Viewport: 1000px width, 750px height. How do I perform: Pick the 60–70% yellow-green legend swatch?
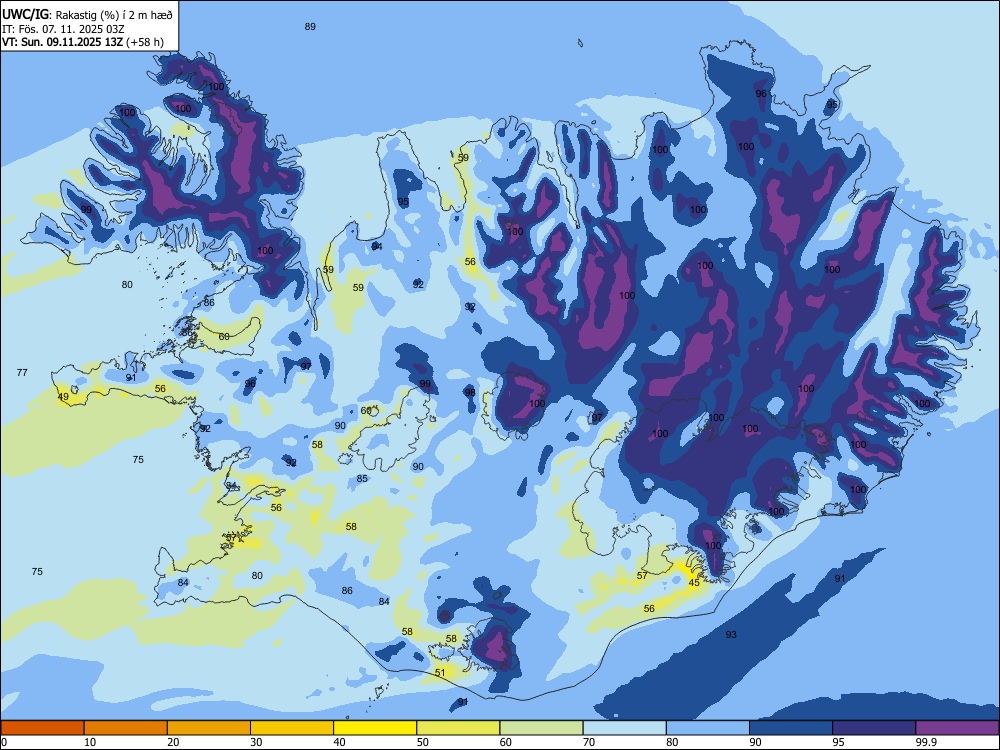coord(541,728)
